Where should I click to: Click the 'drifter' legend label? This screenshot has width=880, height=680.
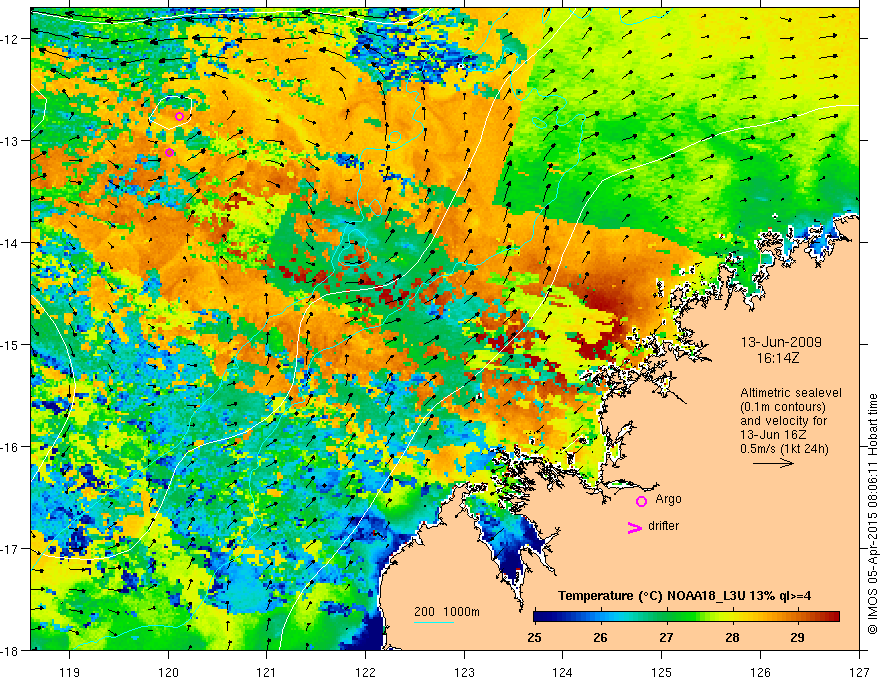(663, 526)
